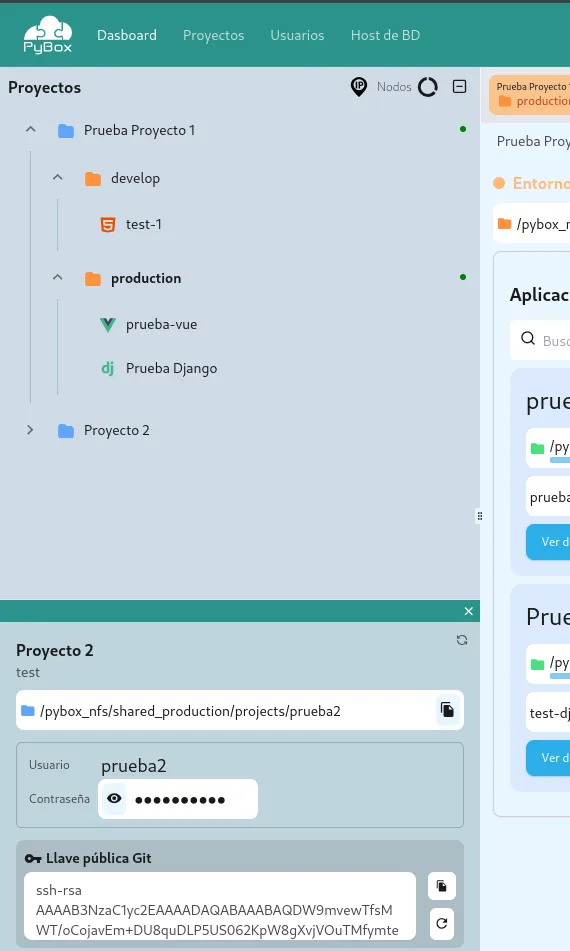This screenshot has height=951, width=570.
Task: Select the prueba-vue application
Action: coord(161,324)
